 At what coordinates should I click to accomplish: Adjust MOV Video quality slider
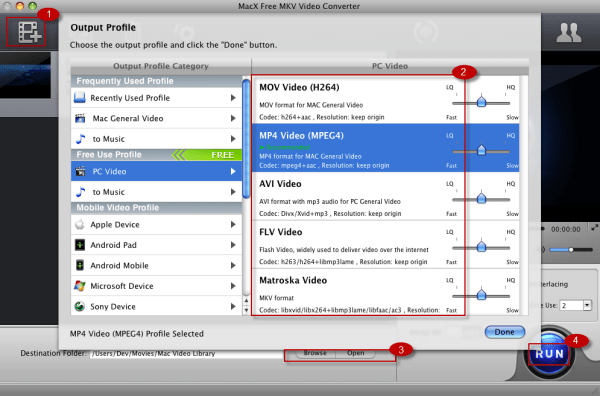click(x=481, y=102)
